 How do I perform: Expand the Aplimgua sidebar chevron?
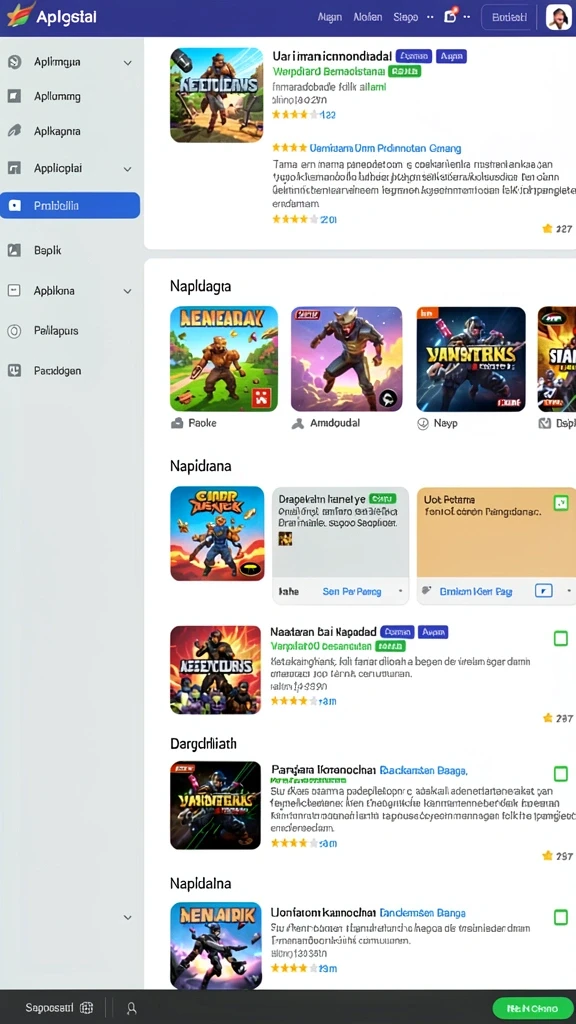tap(127, 63)
